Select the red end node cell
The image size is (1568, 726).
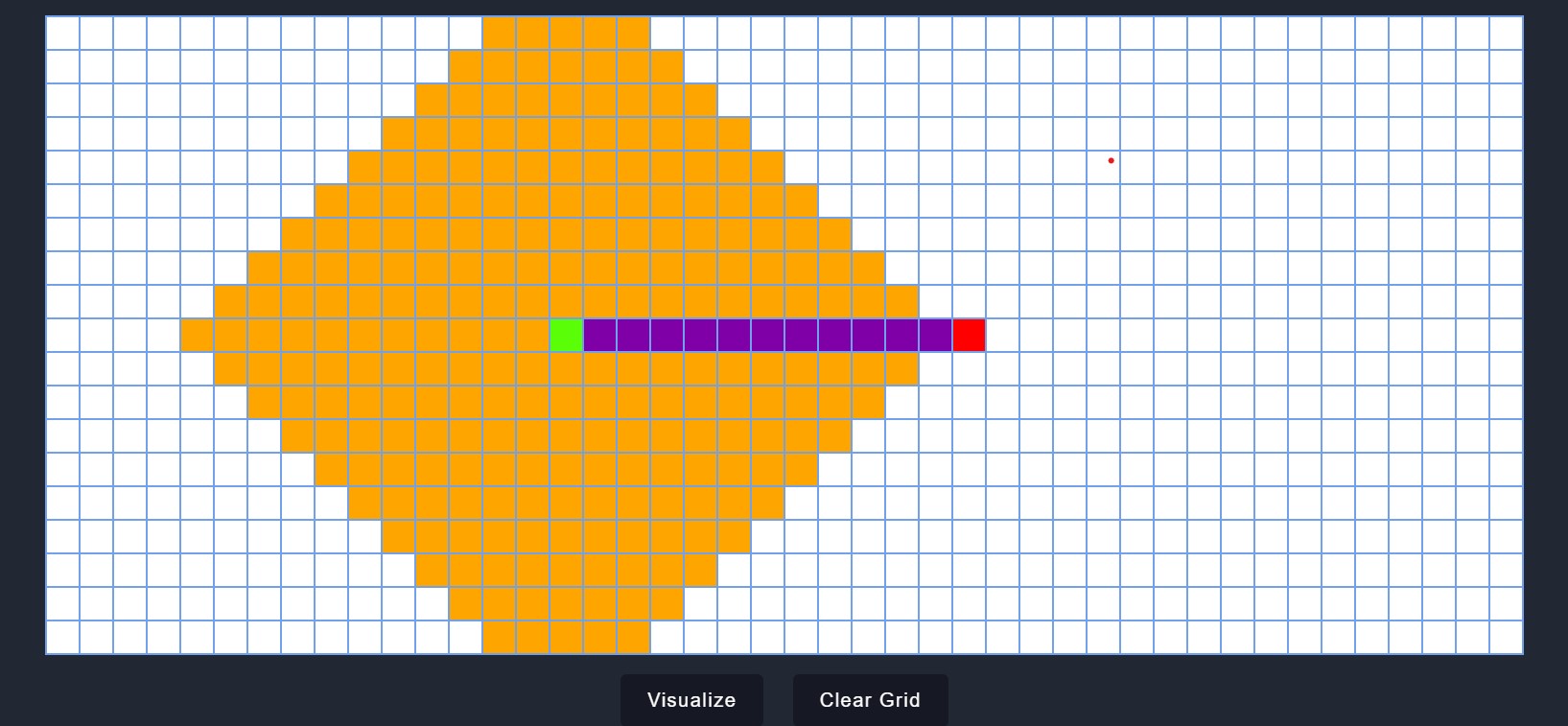point(969,336)
